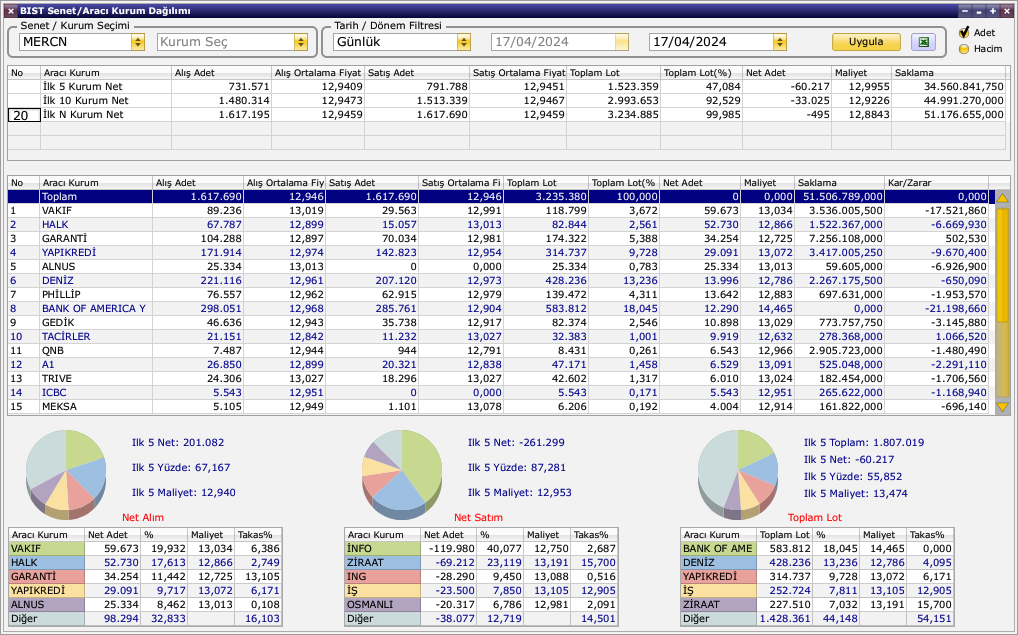Click the Net Satım pie chart

[x=402, y=474]
